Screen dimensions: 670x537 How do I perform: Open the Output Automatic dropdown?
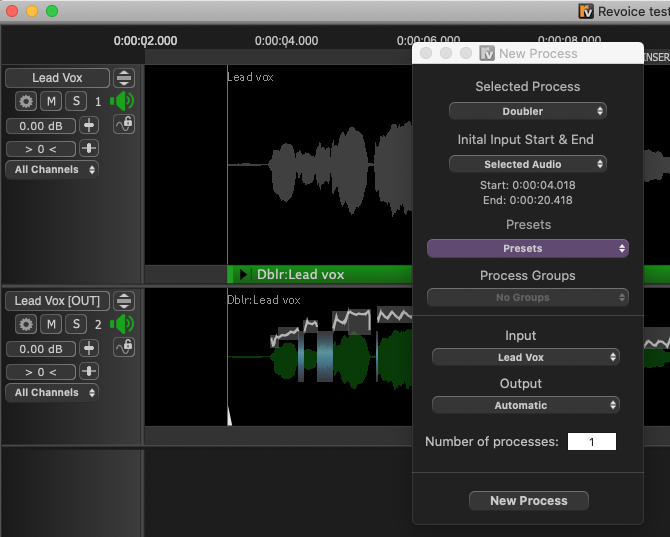point(526,405)
